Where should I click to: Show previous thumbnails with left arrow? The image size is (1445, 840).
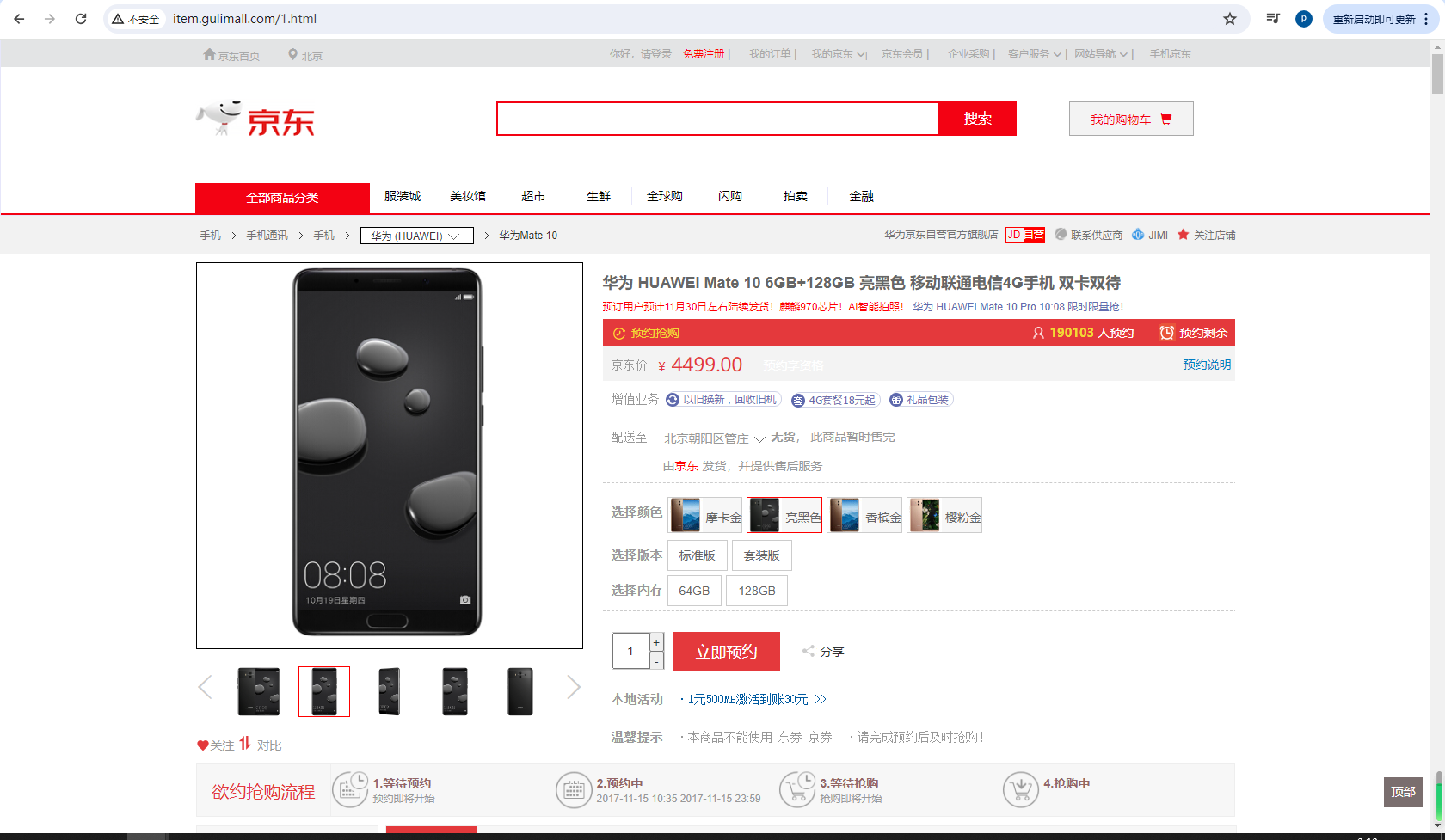click(205, 687)
